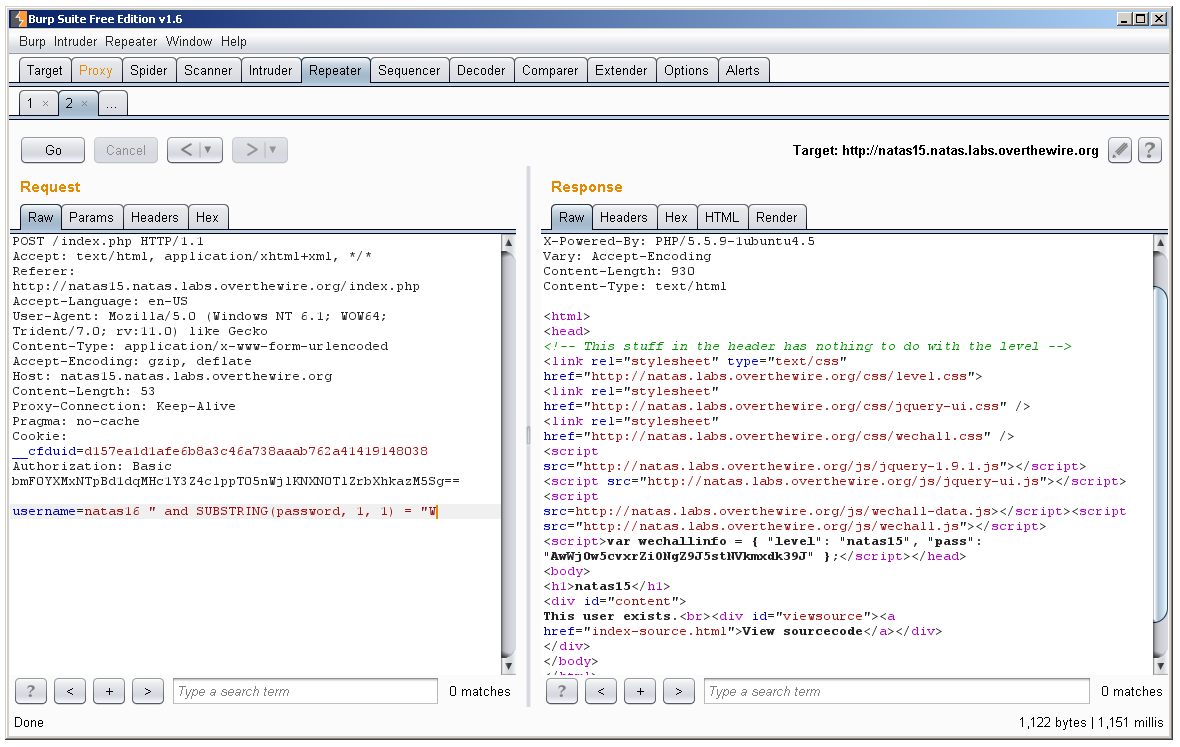Click response search help question button
The image size is (1180, 747).
pos(561,691)
